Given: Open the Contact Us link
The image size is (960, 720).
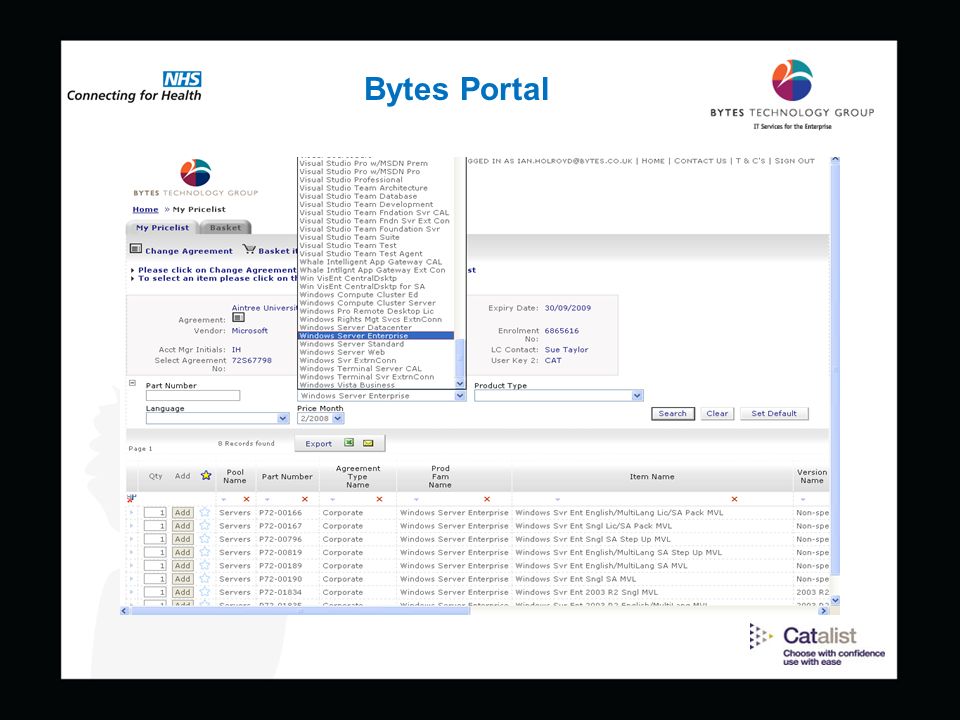Looking at the screenshot, I should click(700, 161).
